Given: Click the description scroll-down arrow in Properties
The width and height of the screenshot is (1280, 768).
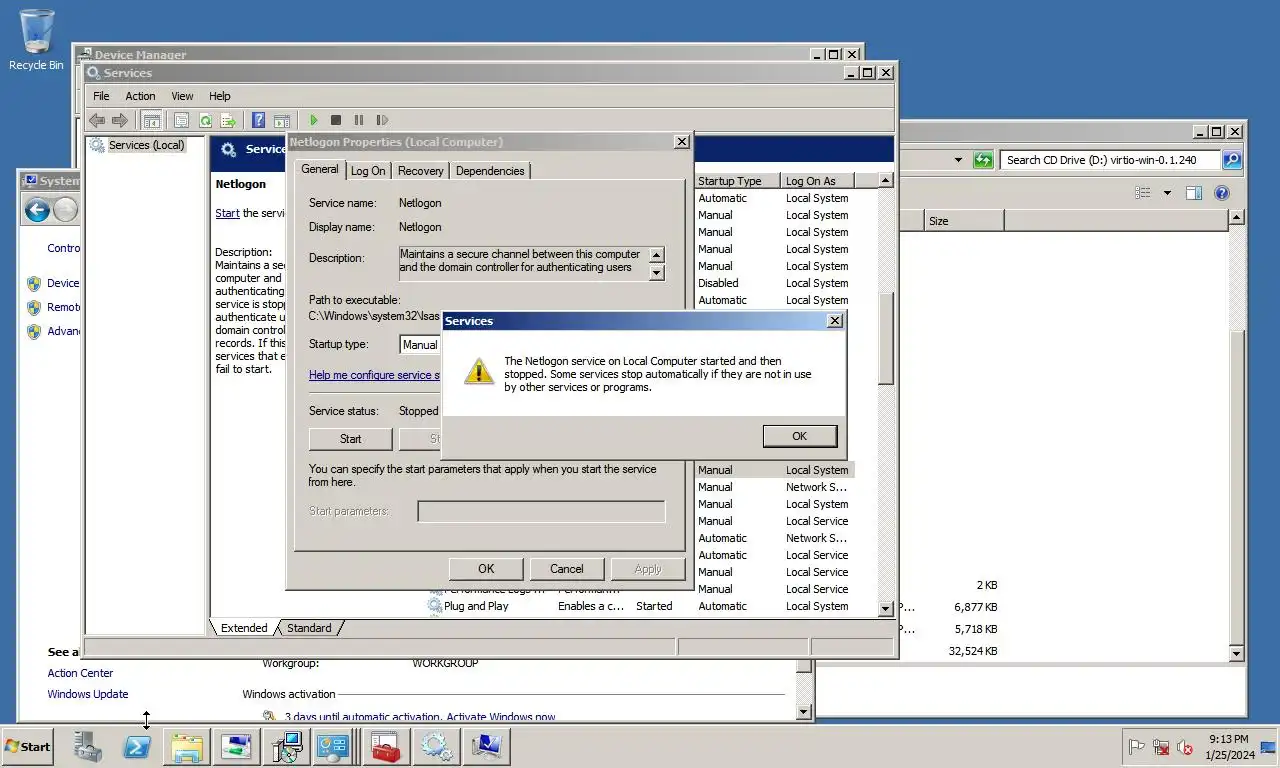Looking at the screenshot, I should point(656,272).
